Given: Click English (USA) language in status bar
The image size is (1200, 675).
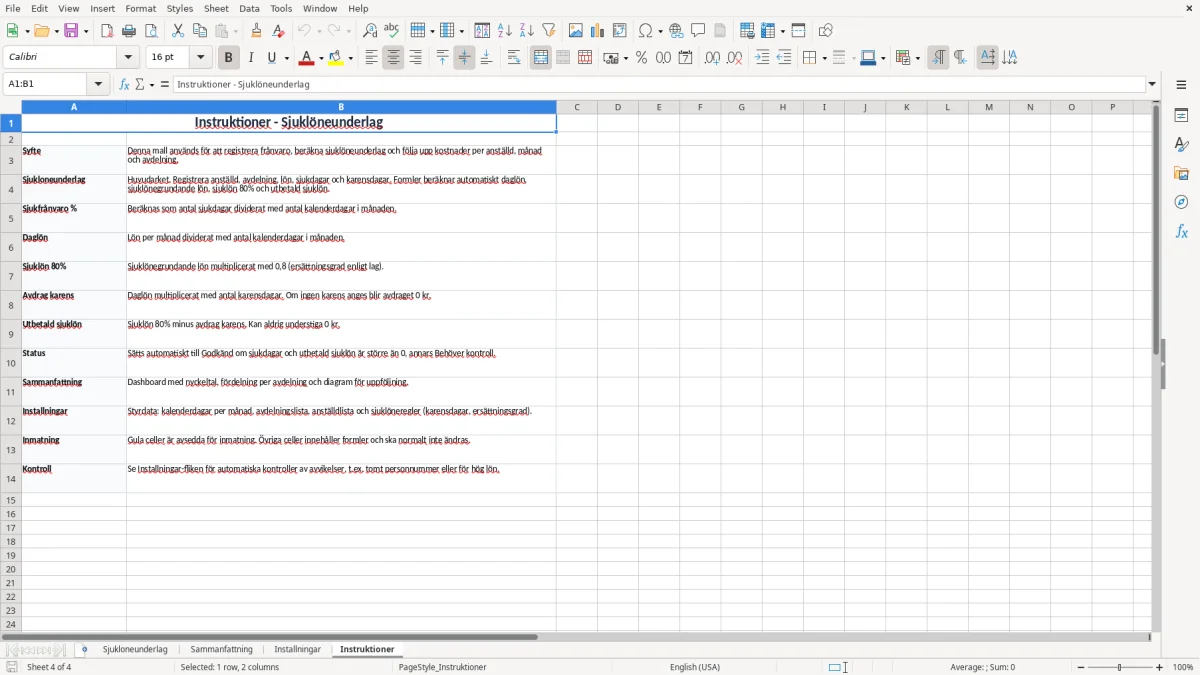Looking at the screenshot, I should click(x=695, y=667).
